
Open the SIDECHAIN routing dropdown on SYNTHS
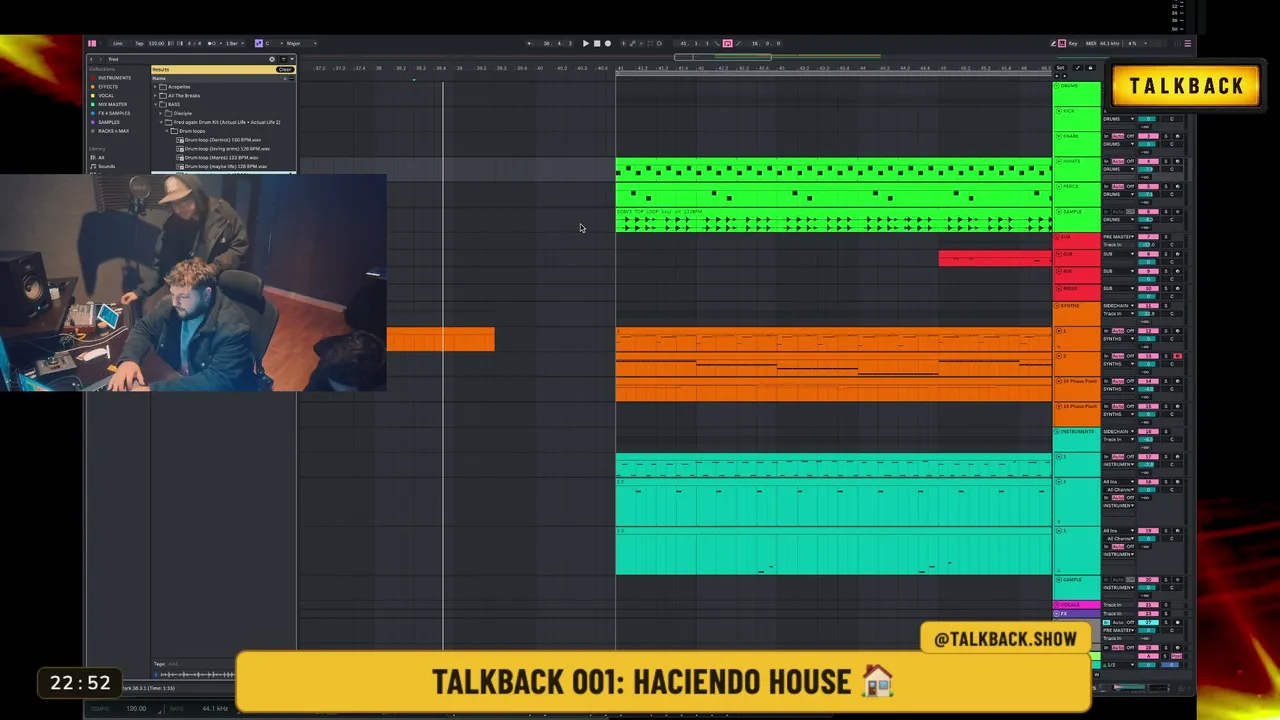pyautogui.click(x=1119, y=306)
